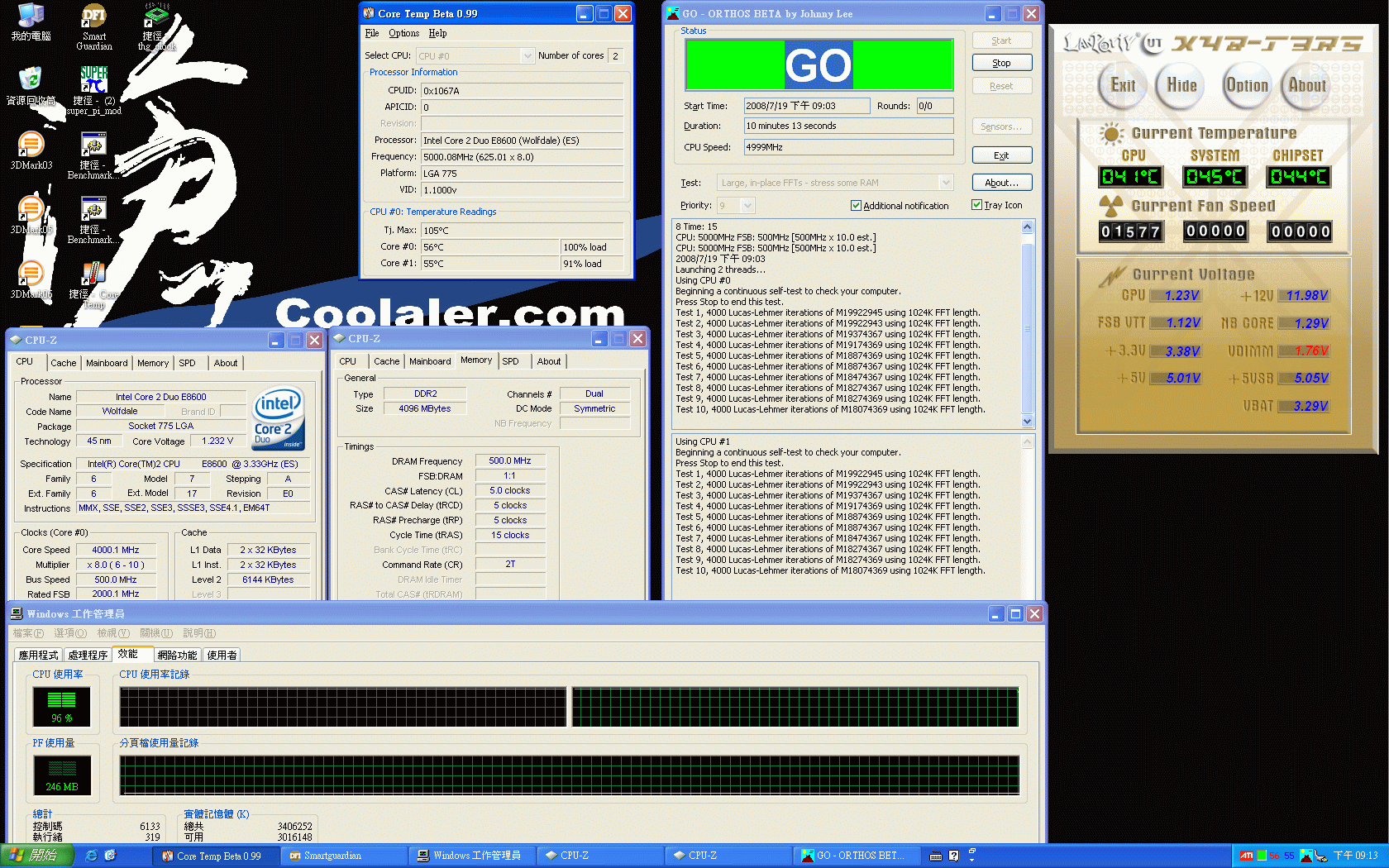
Task: Click the Intel Core 2 Duo logo in CPU-Z
Action: pos(278,417)
